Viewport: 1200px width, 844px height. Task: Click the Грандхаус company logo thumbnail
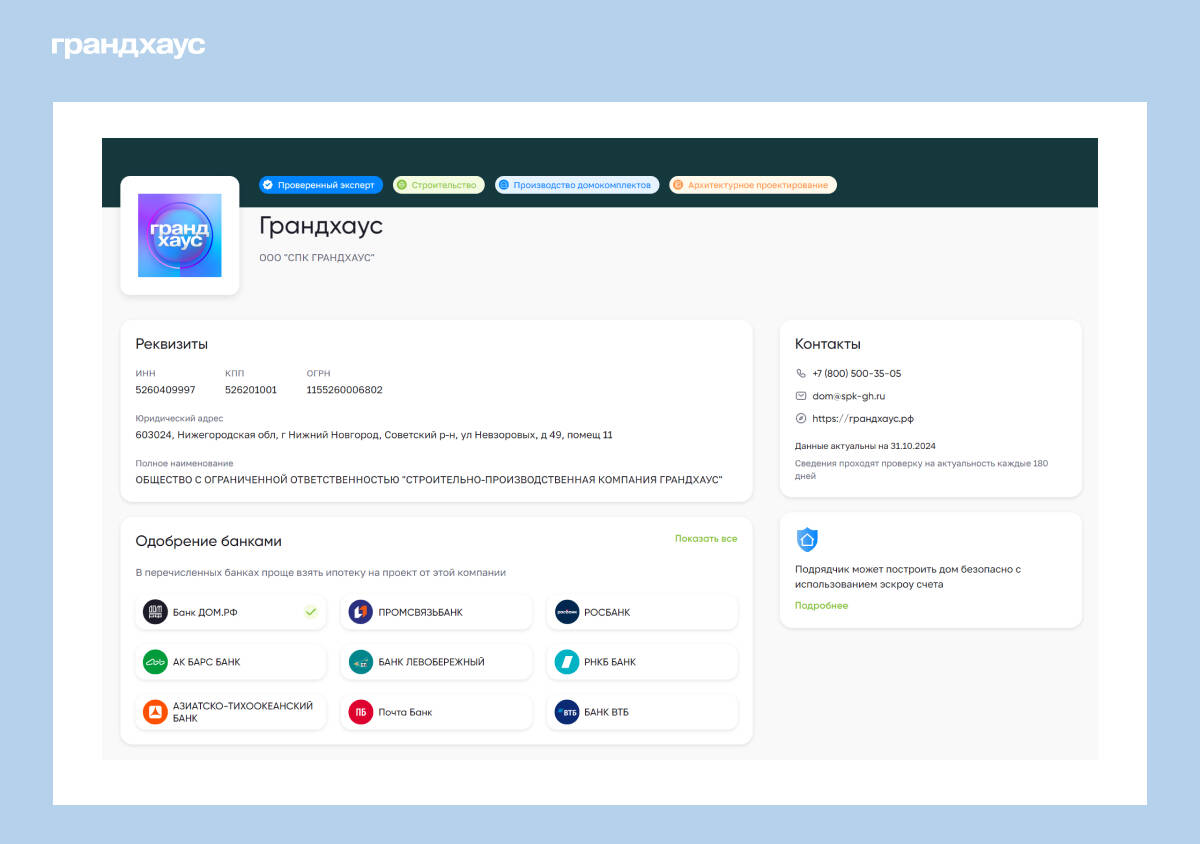click(180, 235)
